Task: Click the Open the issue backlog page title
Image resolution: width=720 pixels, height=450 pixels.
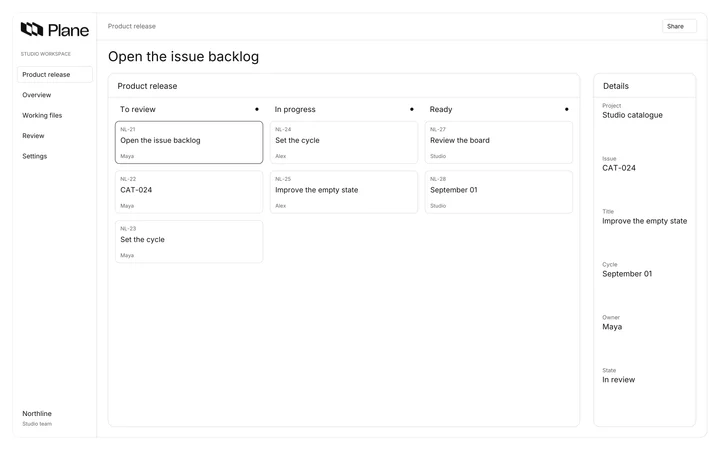Action: [184, 56]
